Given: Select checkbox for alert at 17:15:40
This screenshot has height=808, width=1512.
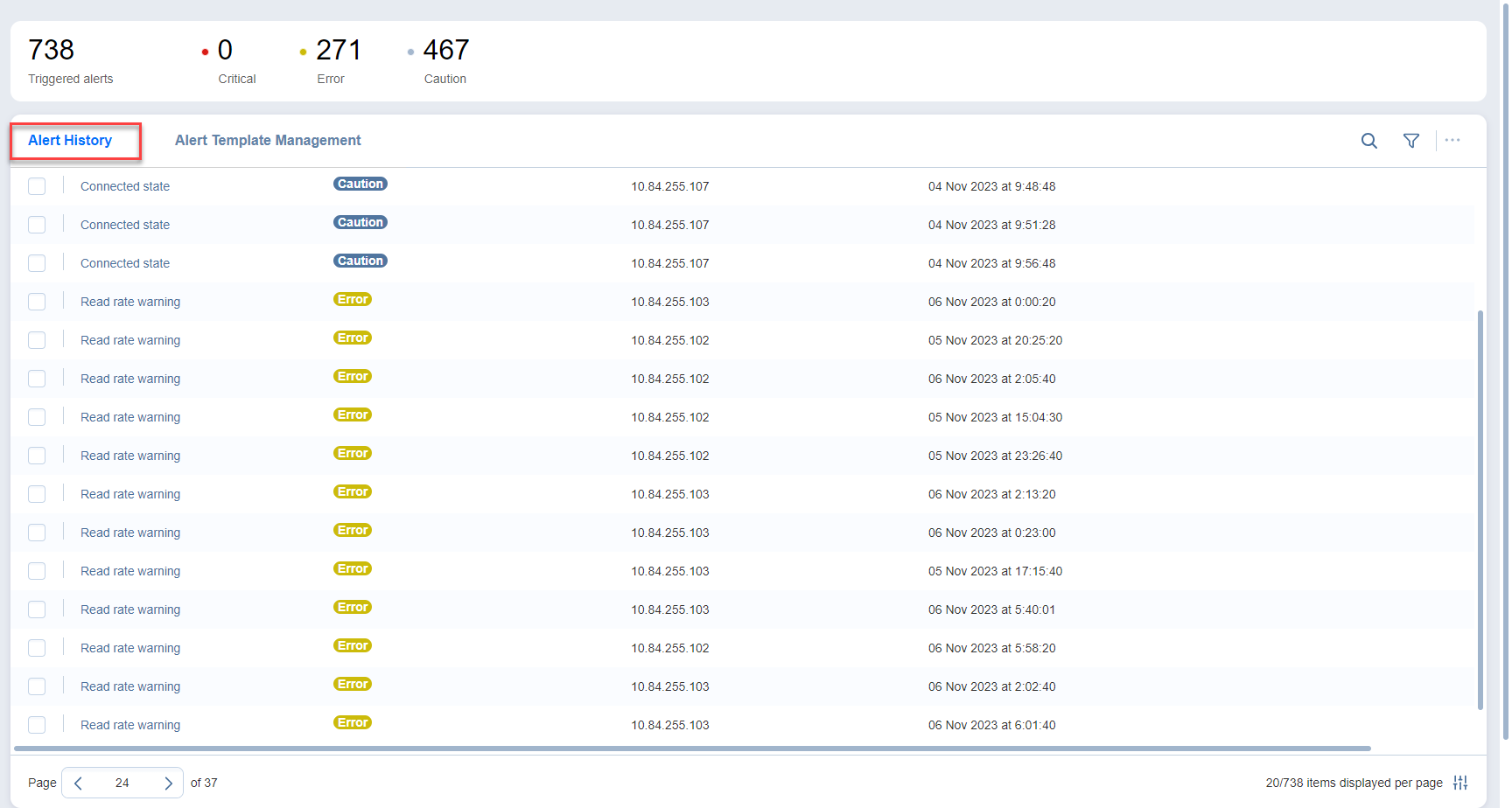Looking at the screenshot, I should (37, 571).
